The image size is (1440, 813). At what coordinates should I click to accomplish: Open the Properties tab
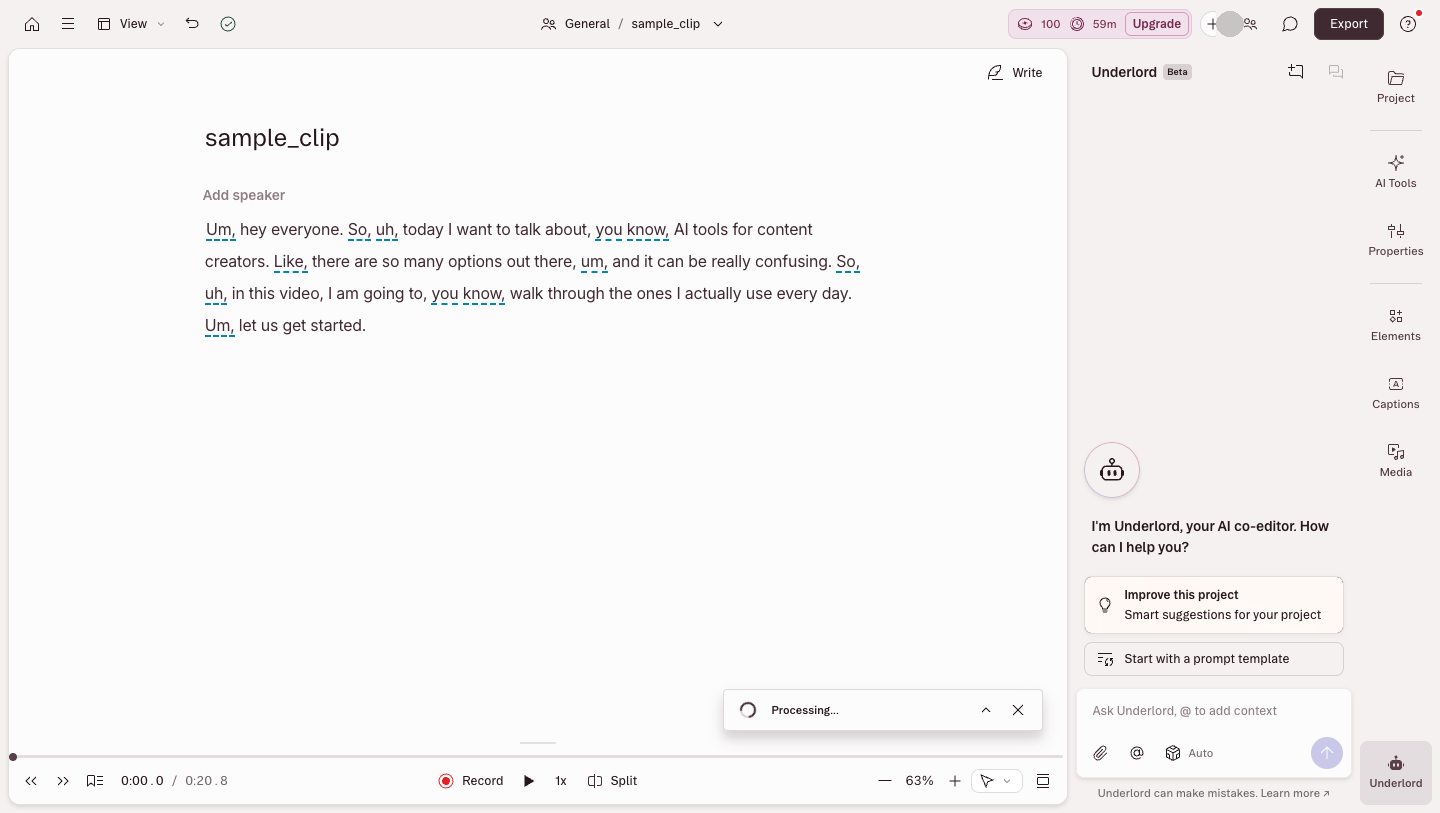(1395, 240)
